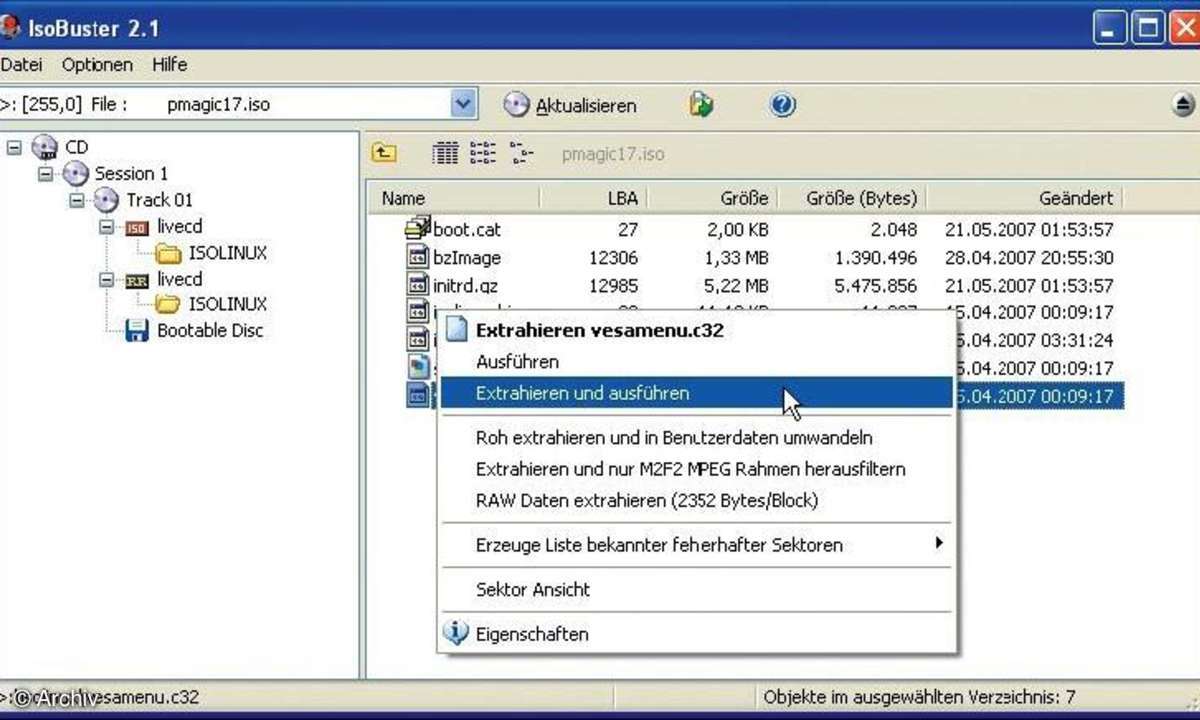The width and height of the screenshot is (1200, 720).
Task: Select the Session 1 disc icon
Action: coord(76,174)
